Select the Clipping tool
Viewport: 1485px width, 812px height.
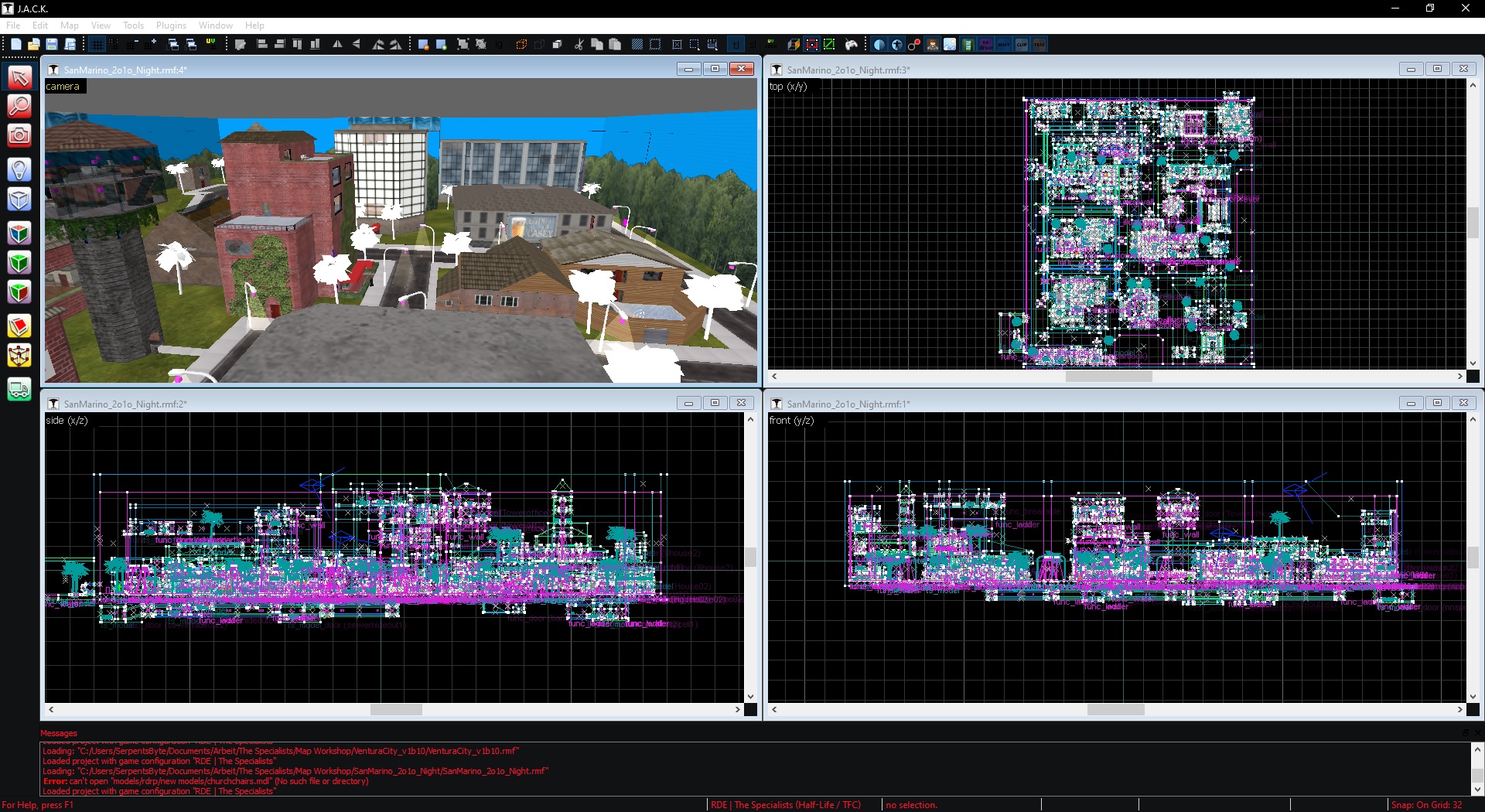[19, 326]
